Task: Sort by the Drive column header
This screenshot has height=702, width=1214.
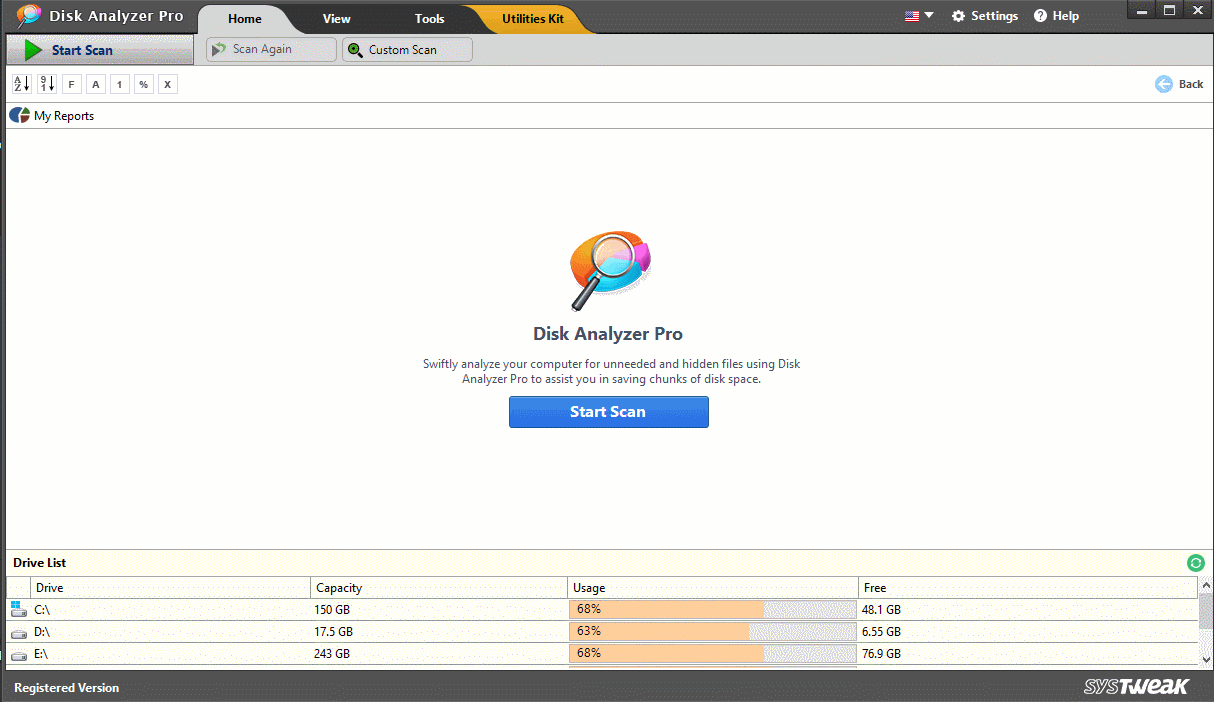Action: 171,588
